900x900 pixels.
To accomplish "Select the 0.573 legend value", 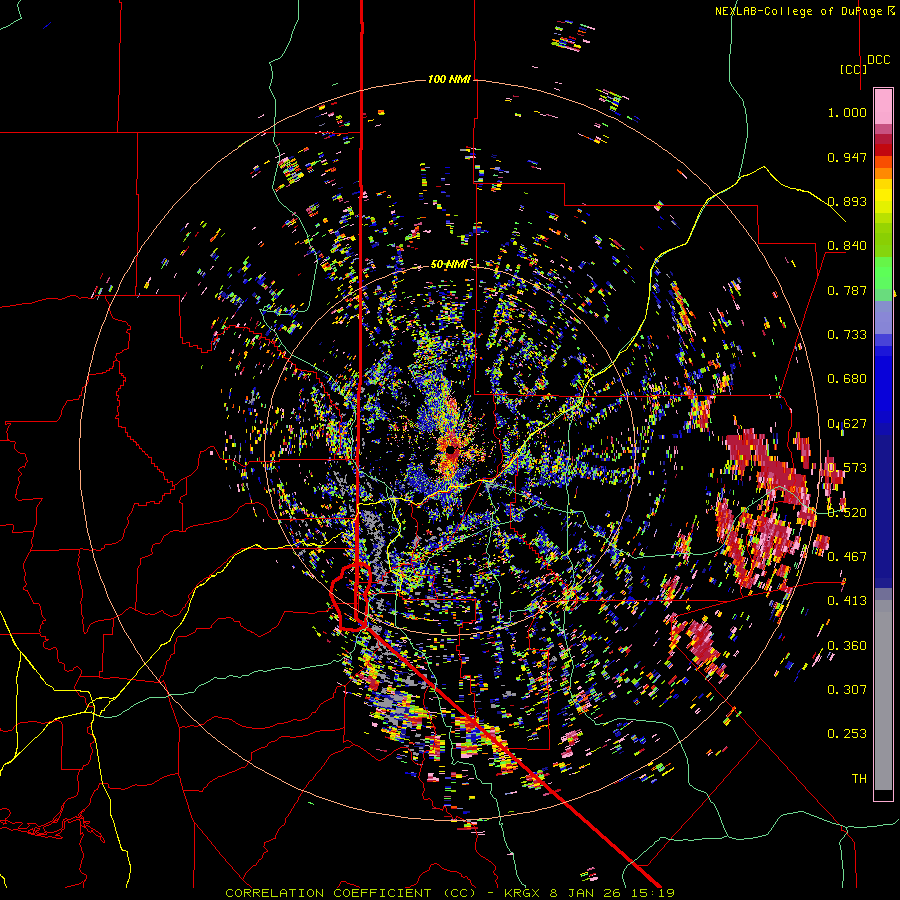I will pyautogui.click(x=847, y=468).
